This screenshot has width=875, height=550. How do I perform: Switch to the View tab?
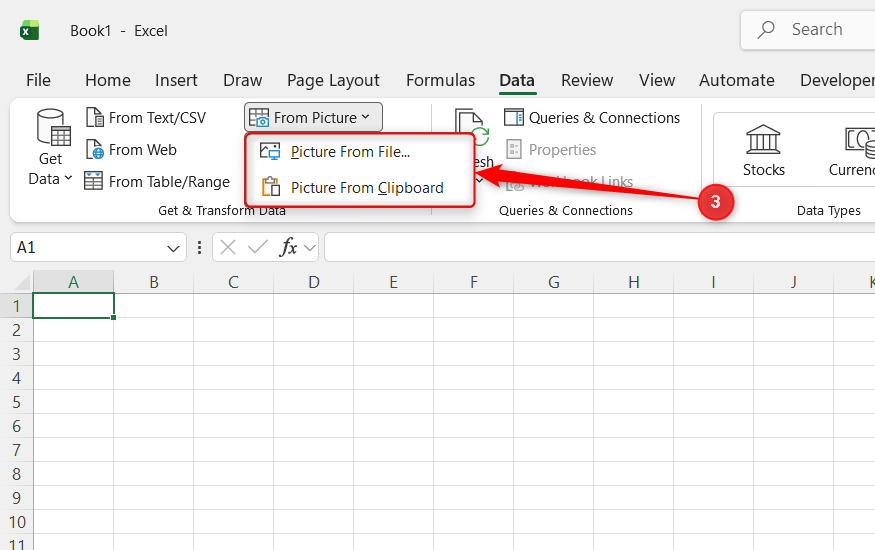tap(657, 80)
